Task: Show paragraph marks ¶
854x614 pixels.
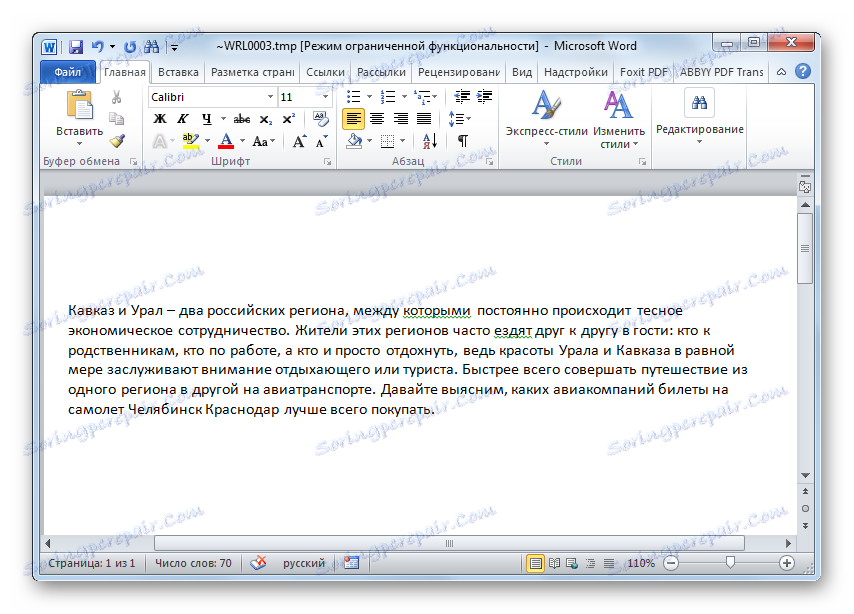Action: point(462,141)
